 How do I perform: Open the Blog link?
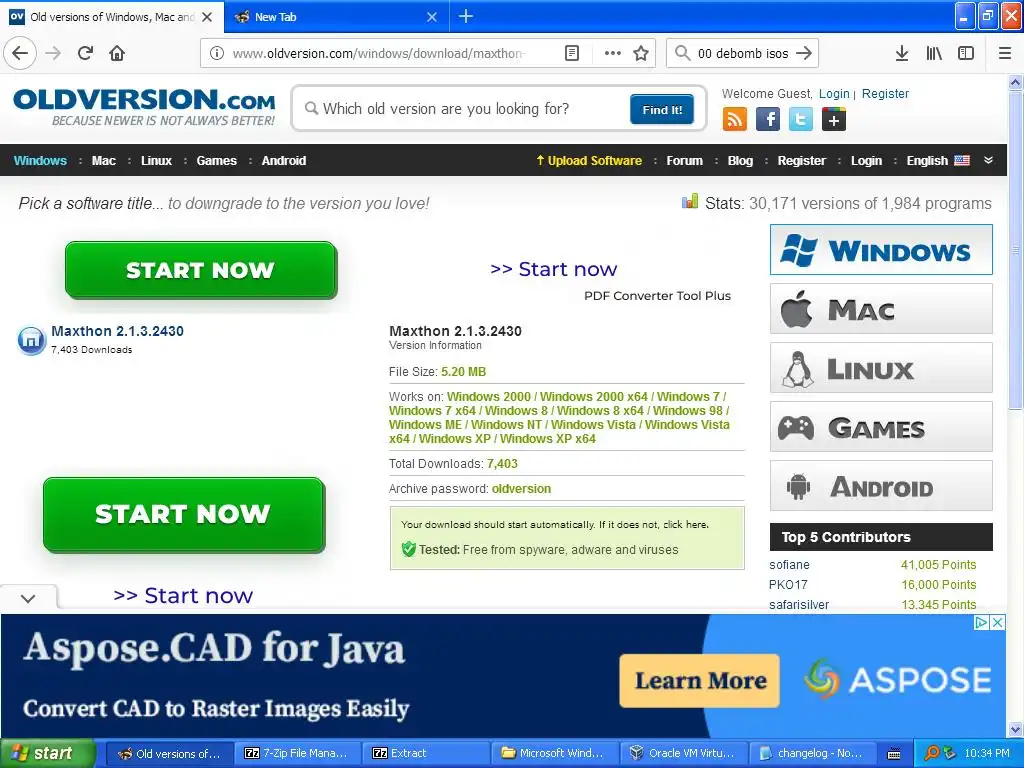(740, 161)
